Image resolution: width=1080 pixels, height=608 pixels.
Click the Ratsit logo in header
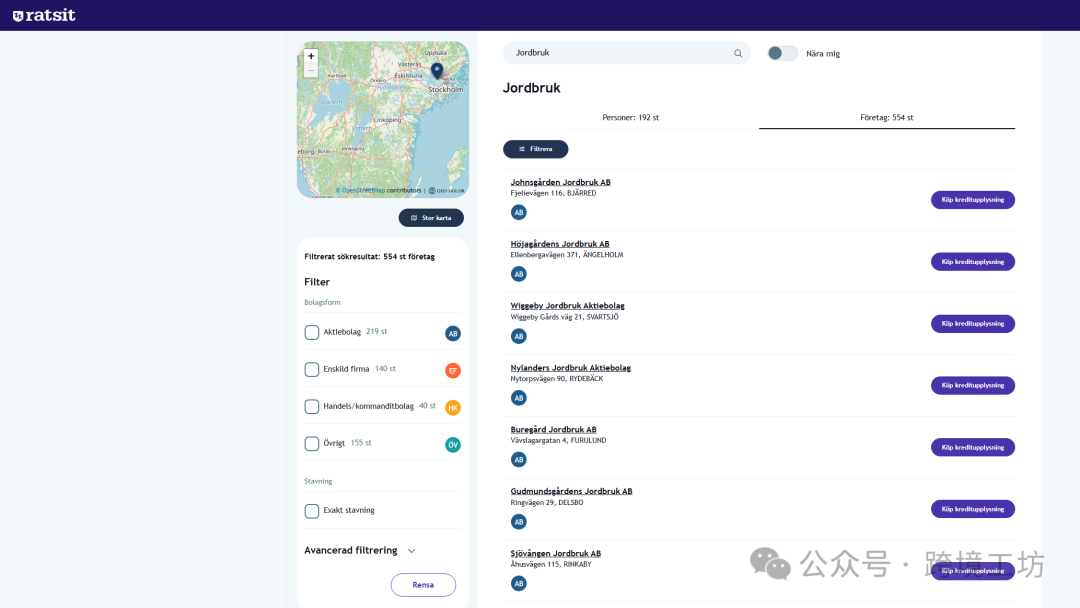pyautogui.click(x=44, y=15)
